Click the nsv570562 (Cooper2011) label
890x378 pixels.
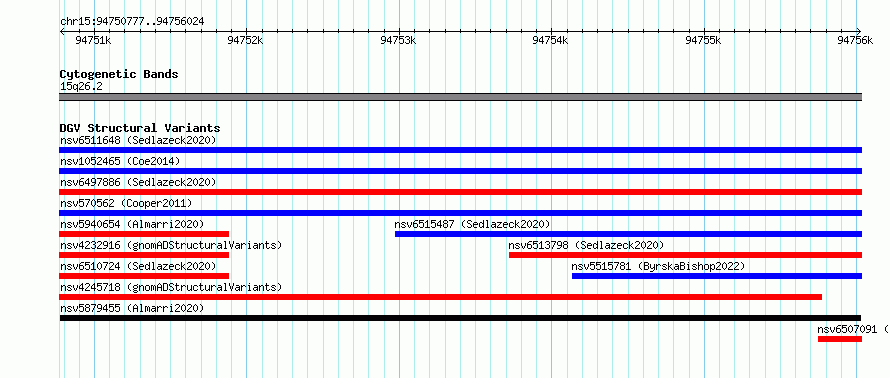point(126,203)
